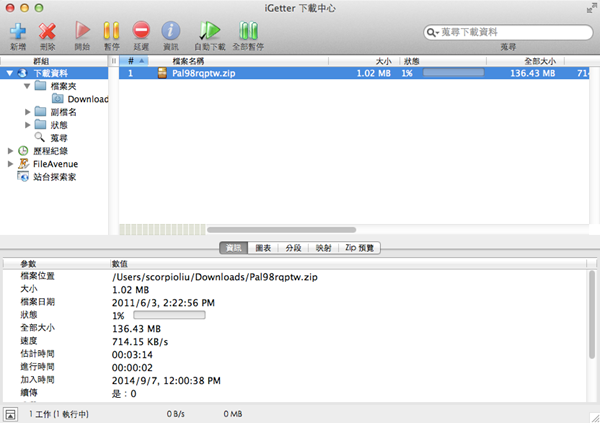This screenshot has height=423, width=600.
Task: Switch to the 分段 tab
Action: (x=293, y=247)
